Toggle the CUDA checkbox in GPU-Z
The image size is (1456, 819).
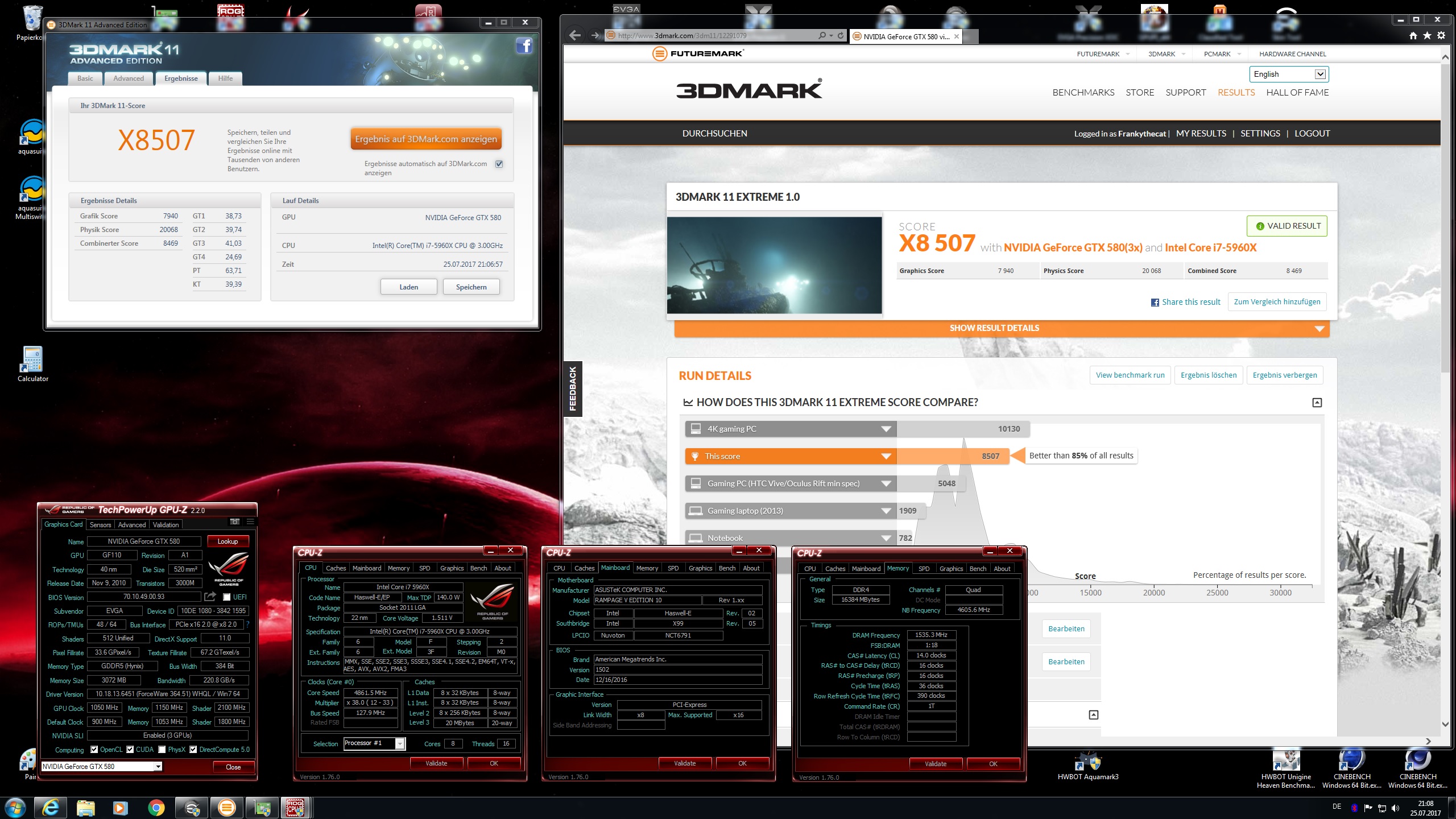click(130, 750)
